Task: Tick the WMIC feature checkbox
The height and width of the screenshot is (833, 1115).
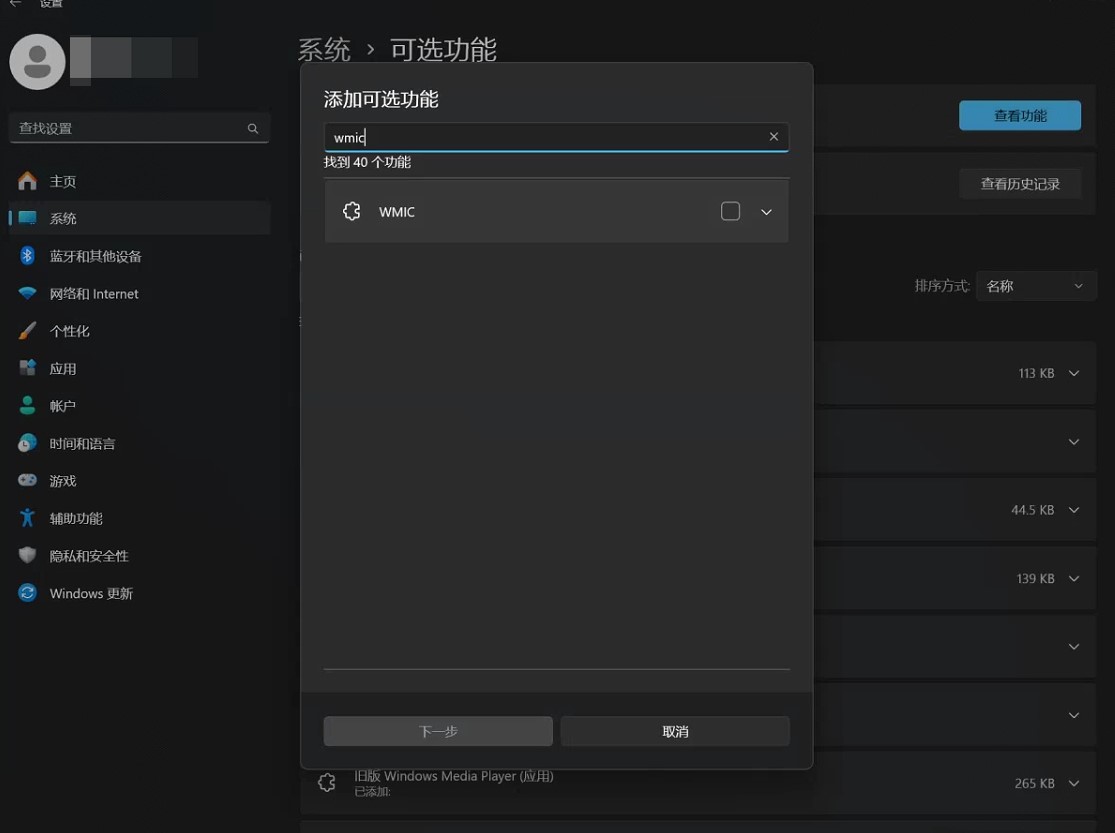Action: (730, 211)
